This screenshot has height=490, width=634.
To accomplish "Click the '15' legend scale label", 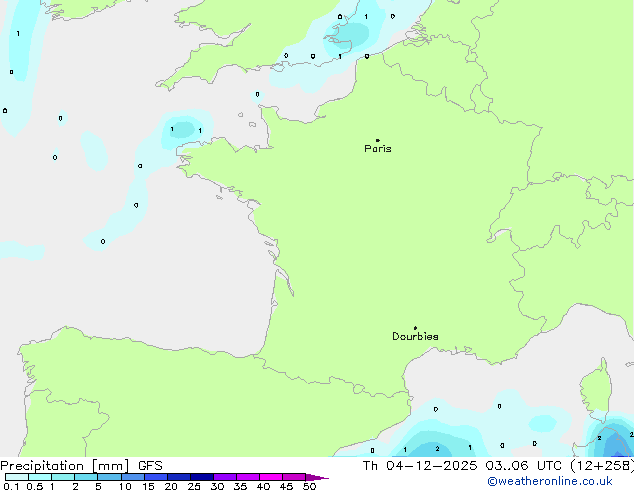I will pos(148,486).
